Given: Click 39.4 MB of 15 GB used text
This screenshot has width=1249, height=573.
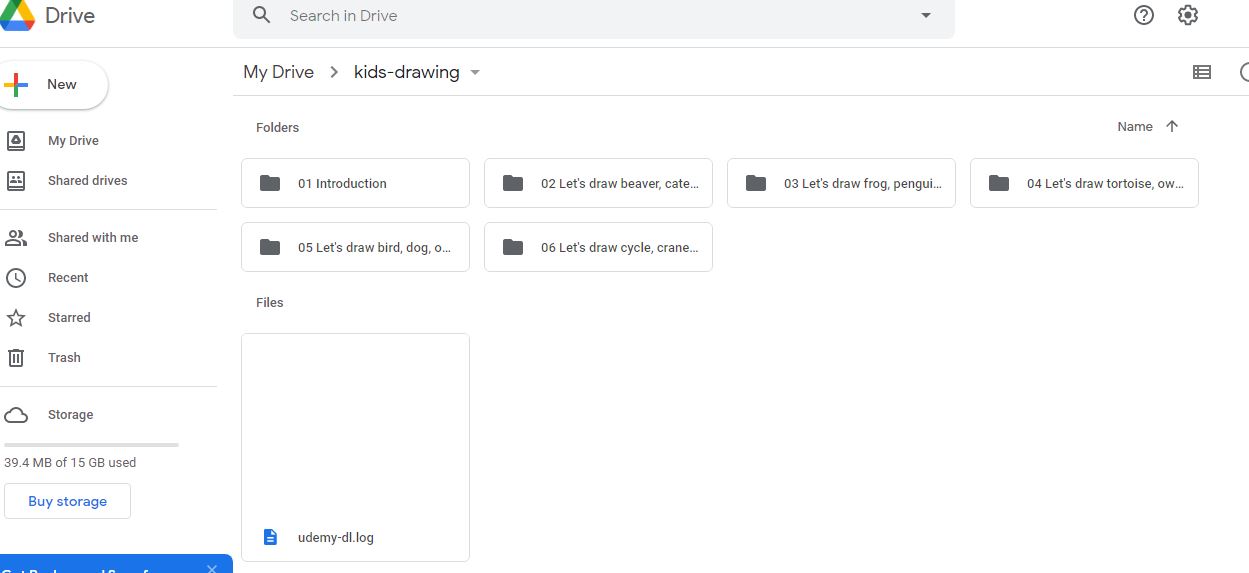Looking at the screenshot, I should (x=70, y=463).
